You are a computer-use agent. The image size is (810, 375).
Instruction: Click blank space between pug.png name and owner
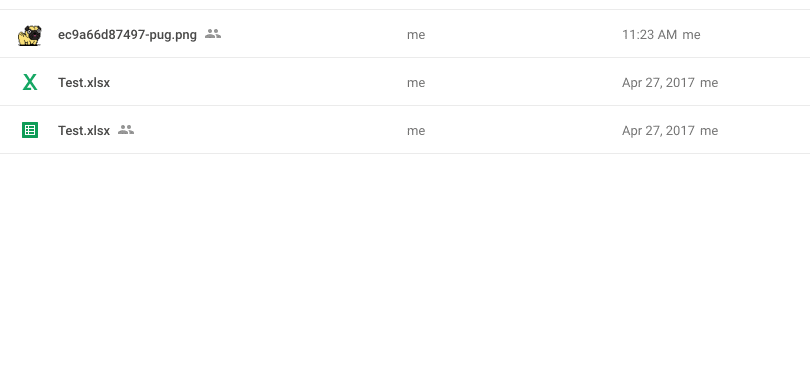pos(314,35)
